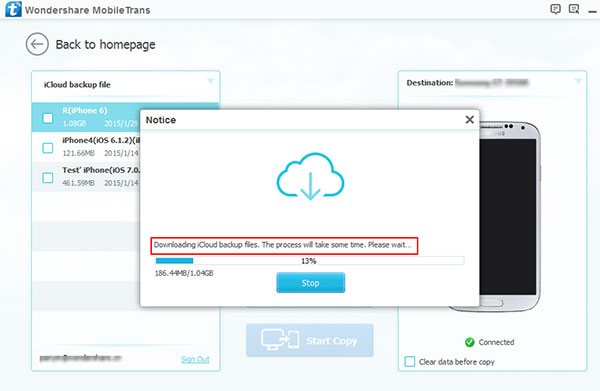Viewport: 600px width, 391px height.
Task: Click the Notice dialog title
Action: 161,120
